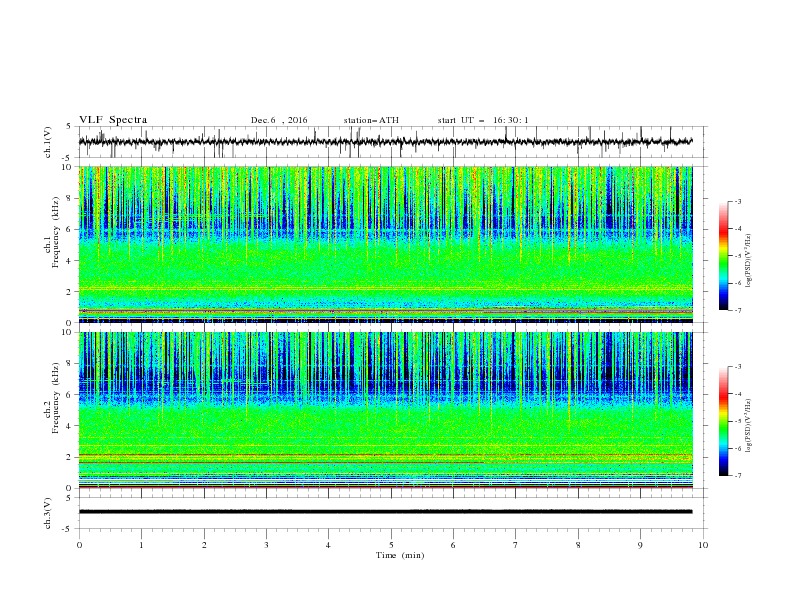The image size is (792, 612).
Task: Click the "Time (min)" axis title
Action: [x=400, y=555]
